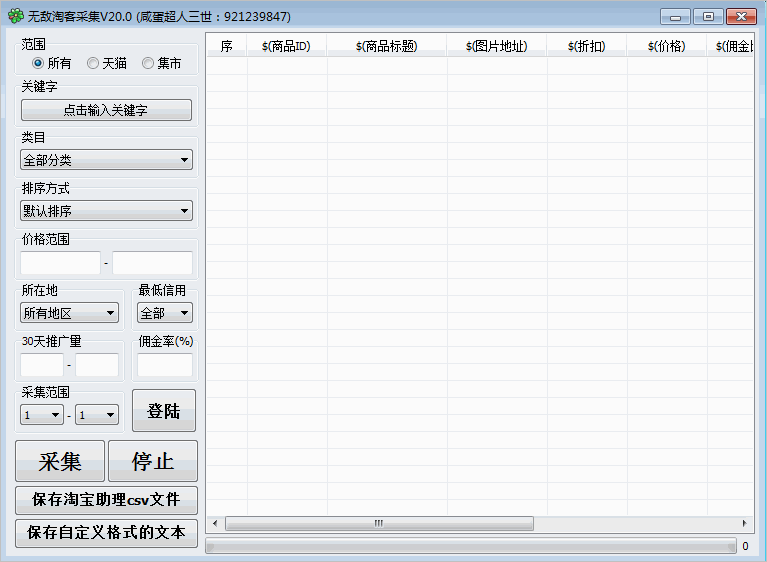Click the 30天推广量 minimum field
This screenshot has width=767, height=562.
point(42,365)
